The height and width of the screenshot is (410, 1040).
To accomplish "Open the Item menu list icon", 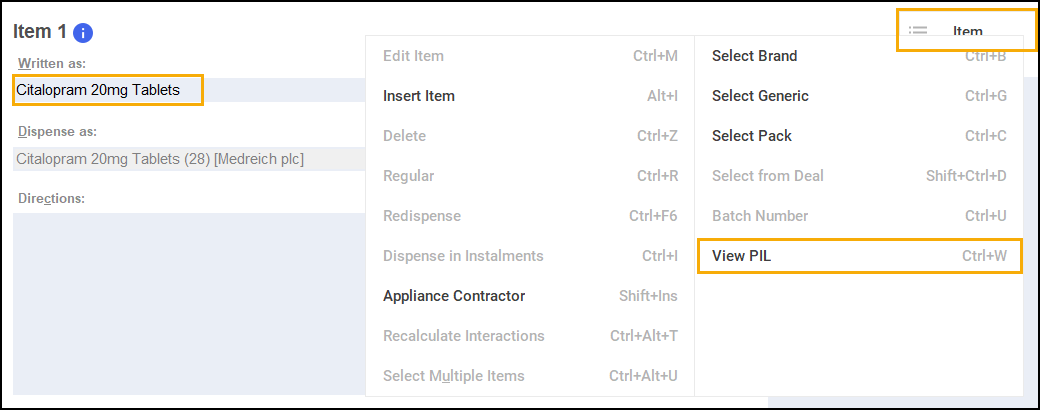I will [x=918, y=32].
